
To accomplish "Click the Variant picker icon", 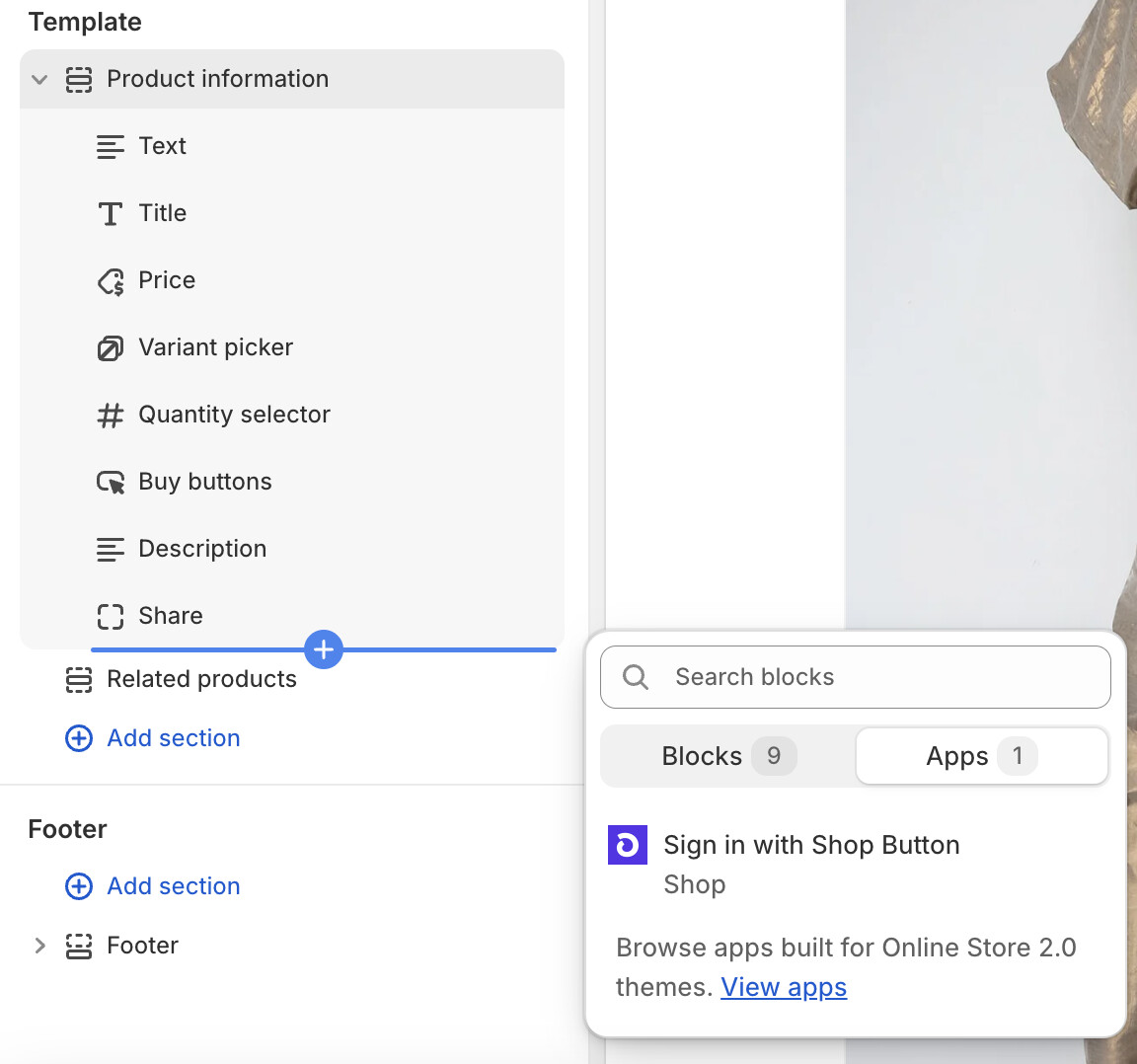I will coord(111,348).
